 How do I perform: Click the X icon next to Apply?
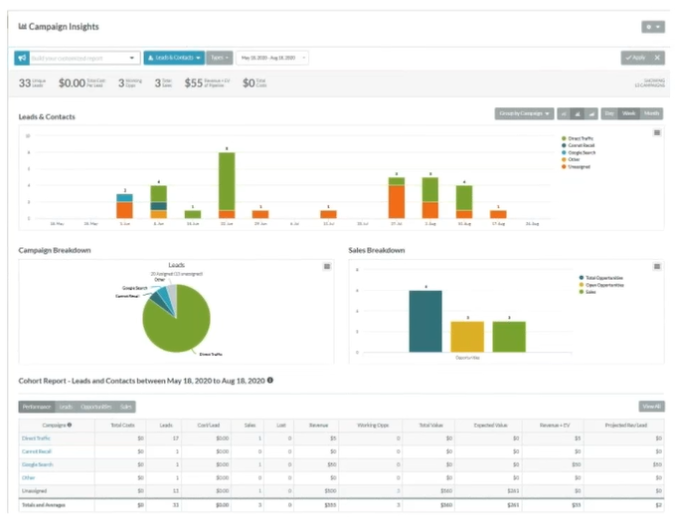[x=657, y=58]
